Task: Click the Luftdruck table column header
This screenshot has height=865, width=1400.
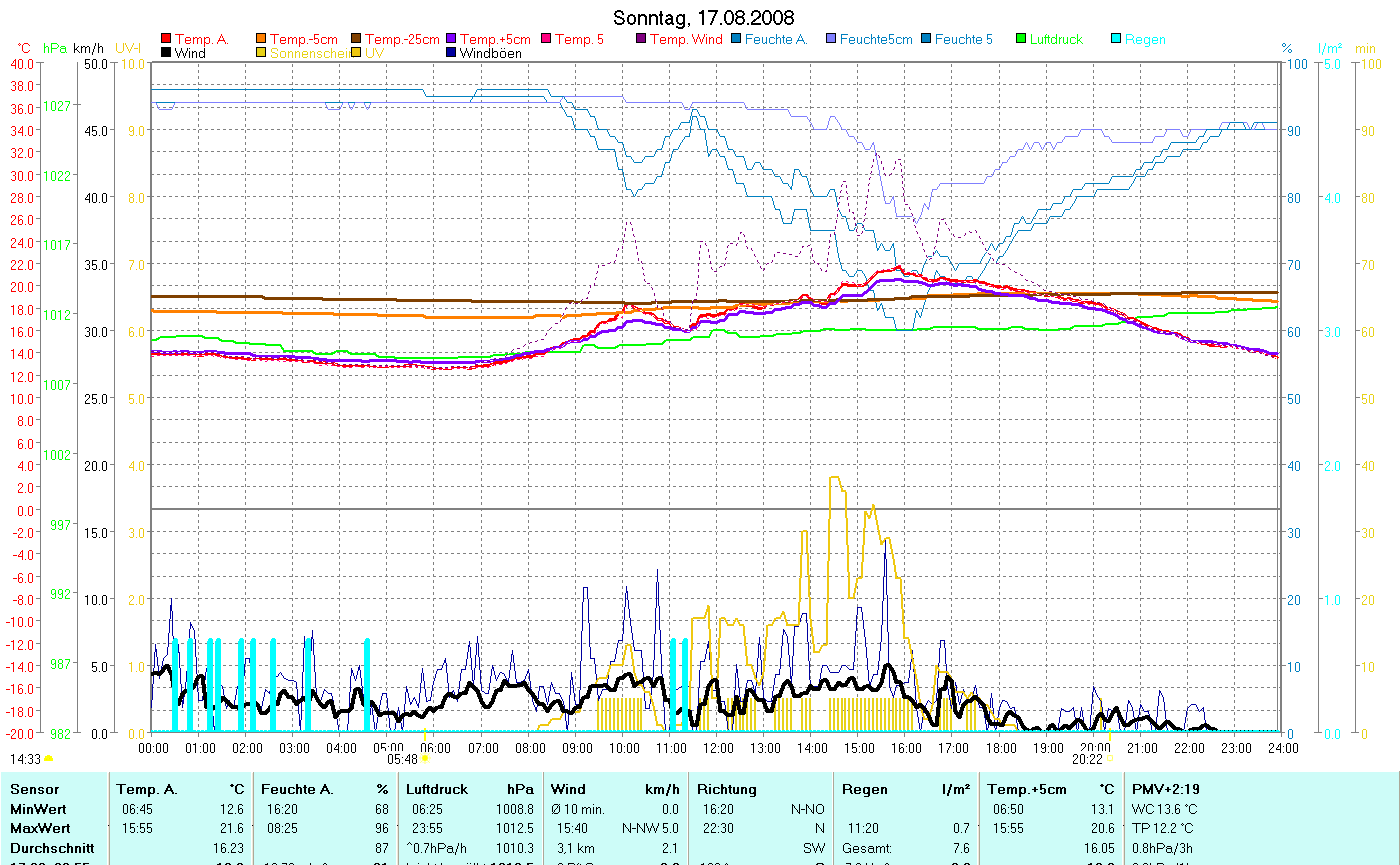Action: (x=438, y=790)
